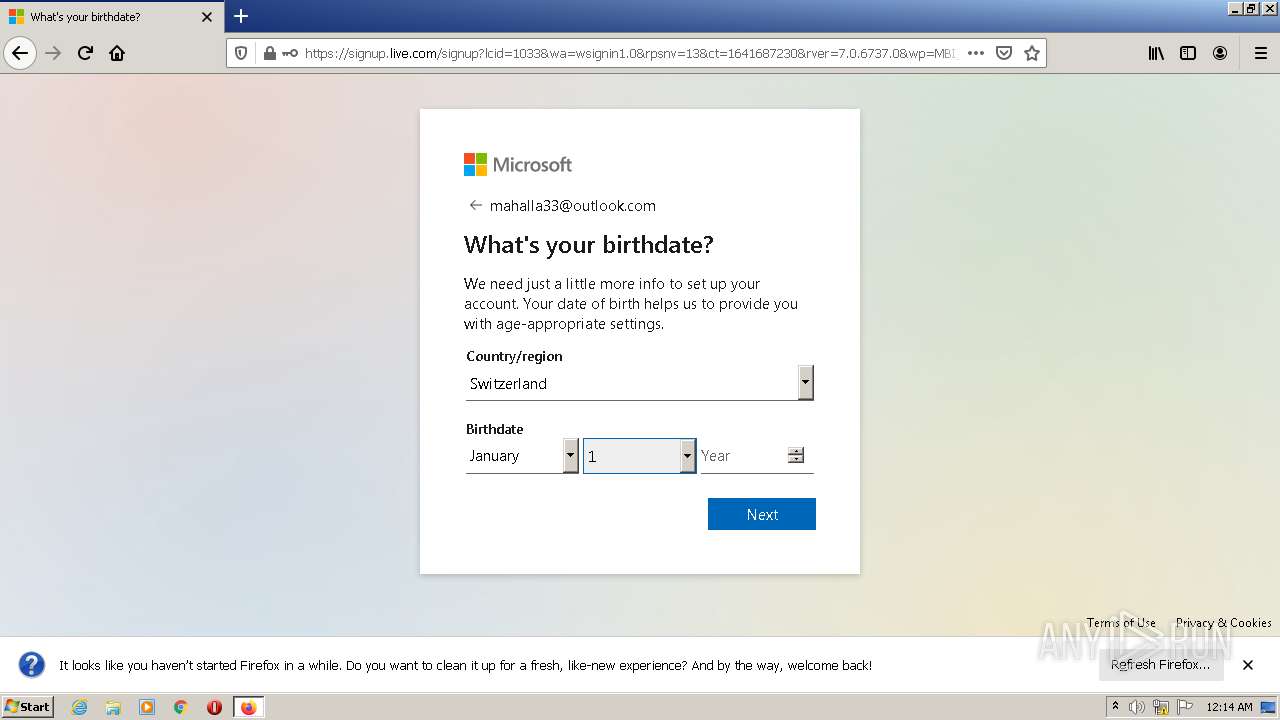The image size is (1280, 720).
Task: Open the Firefox home page
Action: (x=117, y=53)
